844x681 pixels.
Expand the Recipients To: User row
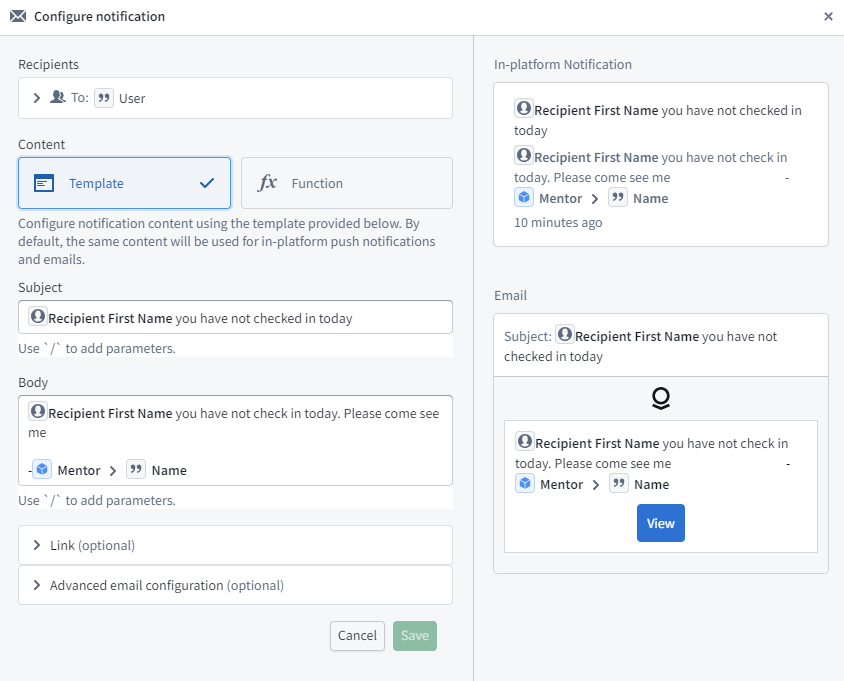click(x=37, y=98)
